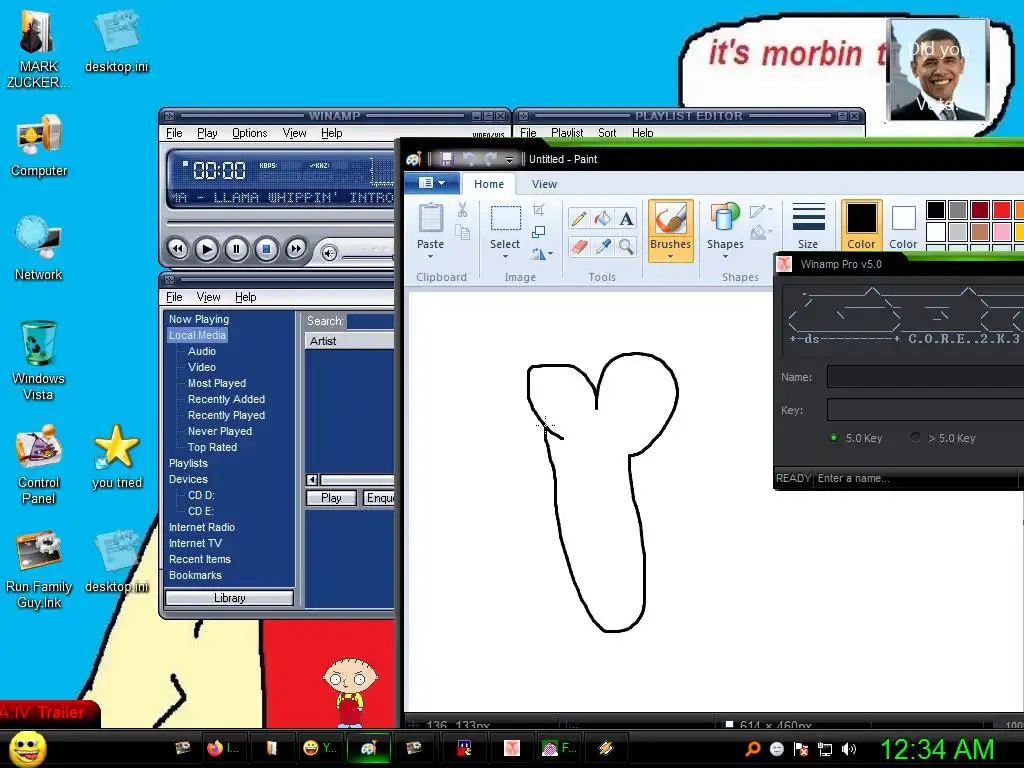Click the Resize icon in Paint Image group

[x=538, y=232]
